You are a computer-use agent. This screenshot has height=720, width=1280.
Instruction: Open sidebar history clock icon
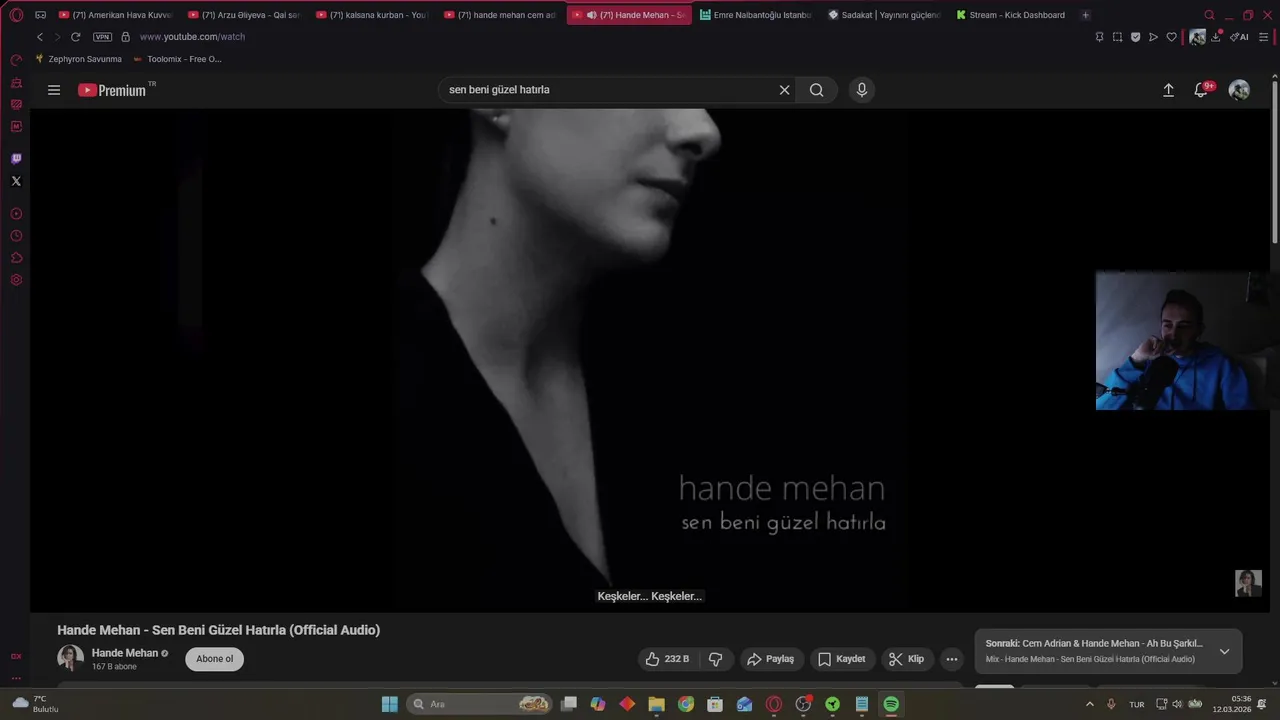tap(16, 236)
